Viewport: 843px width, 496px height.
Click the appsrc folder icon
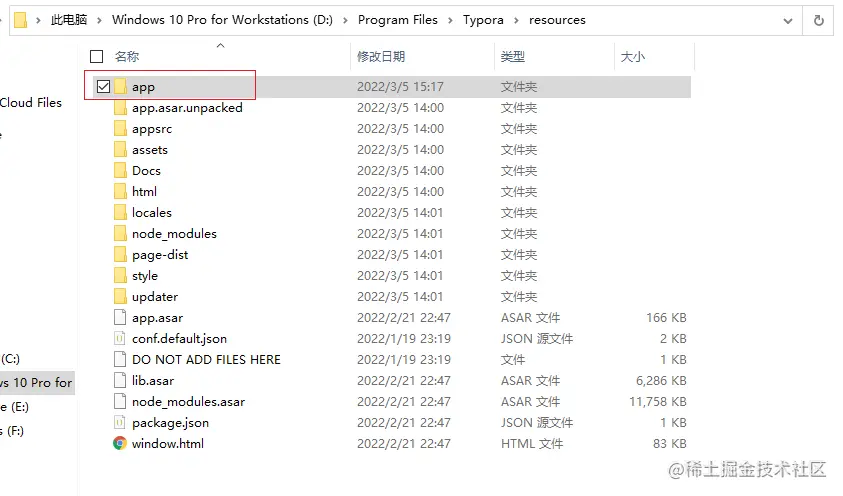120,128
